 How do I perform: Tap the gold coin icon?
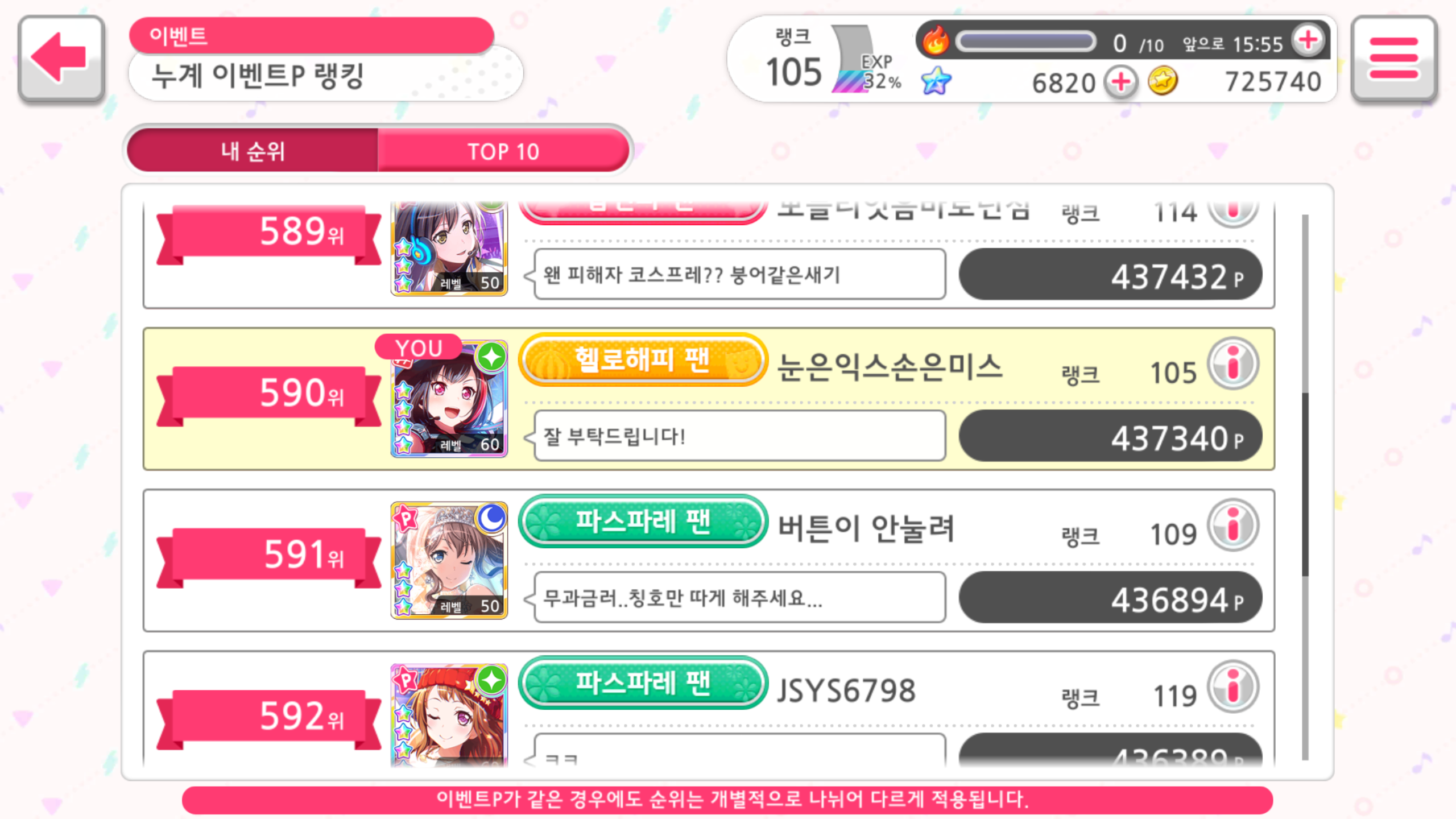pyautogui.click(x=1163, y=82)
